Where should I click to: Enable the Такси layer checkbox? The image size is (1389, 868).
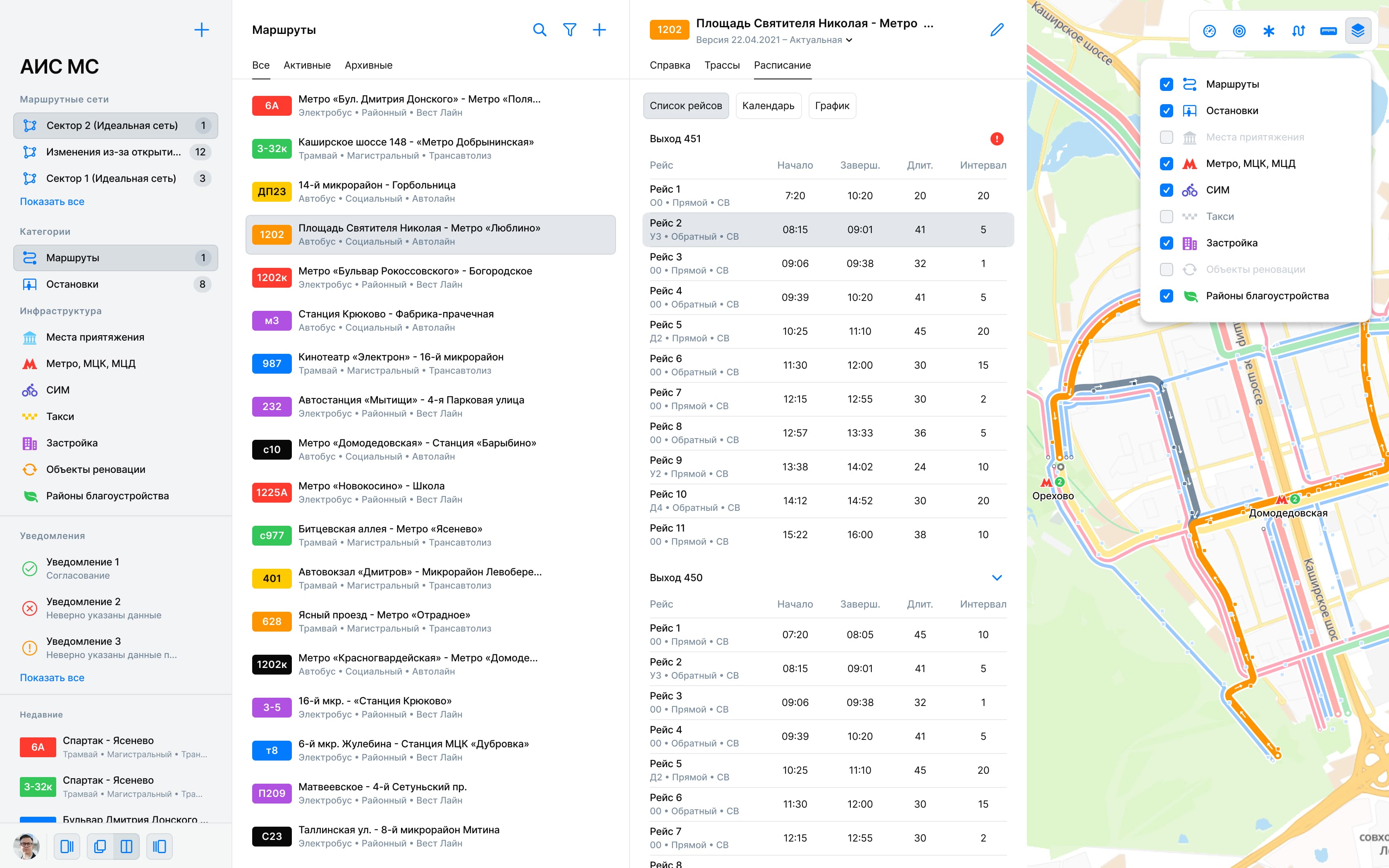click(1167, 217)
